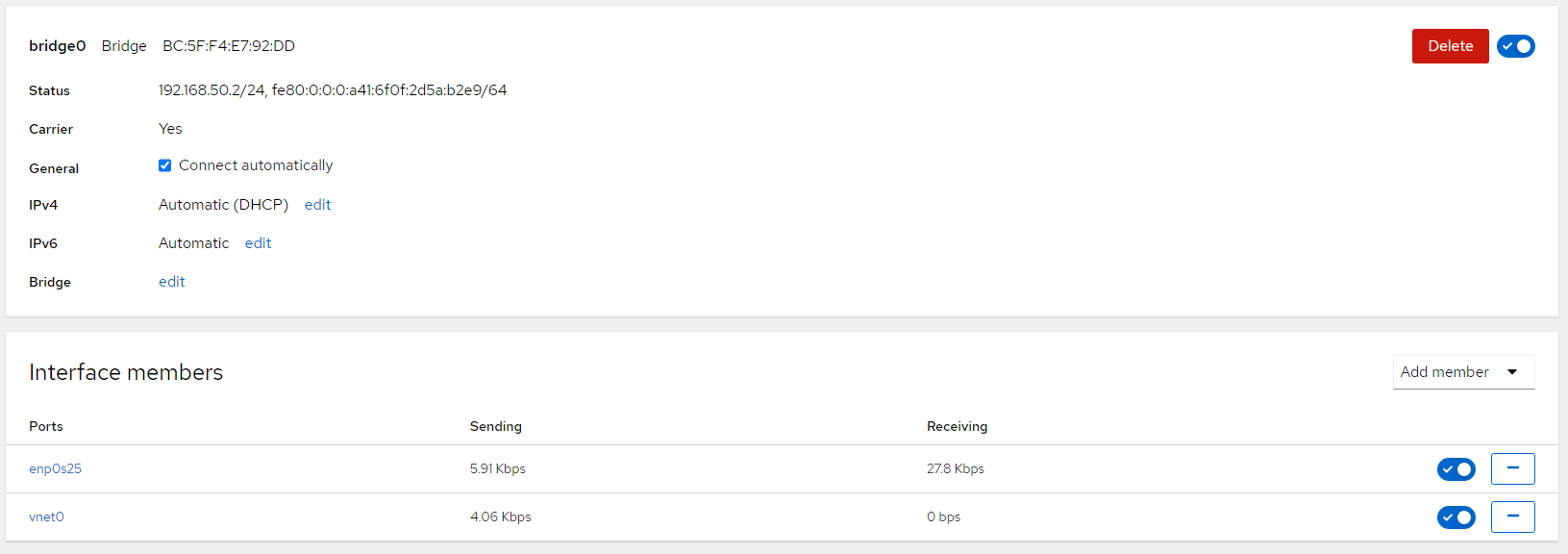Viewport: 1568px width, 554px height.
Task: Click the Status IP address text
Action: tap(332, 90)
